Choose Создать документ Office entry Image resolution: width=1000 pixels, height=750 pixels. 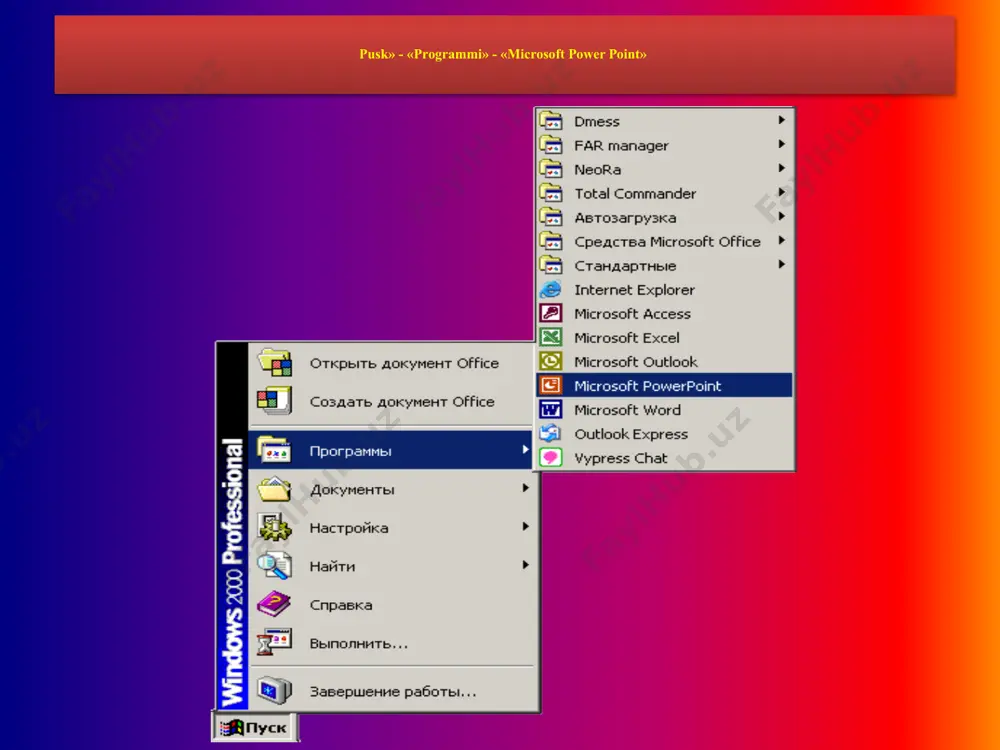[x=392, y=401]
